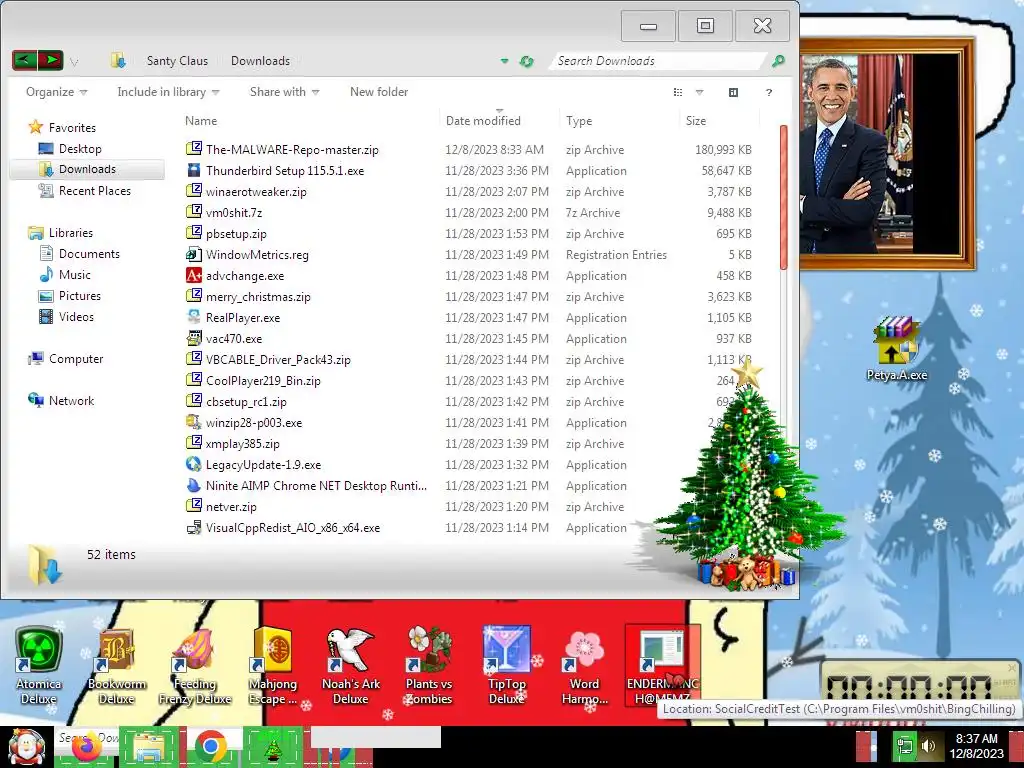Click the help question mark icon
The height and width of the screenshot is (768, 1024).
point(769,92)
